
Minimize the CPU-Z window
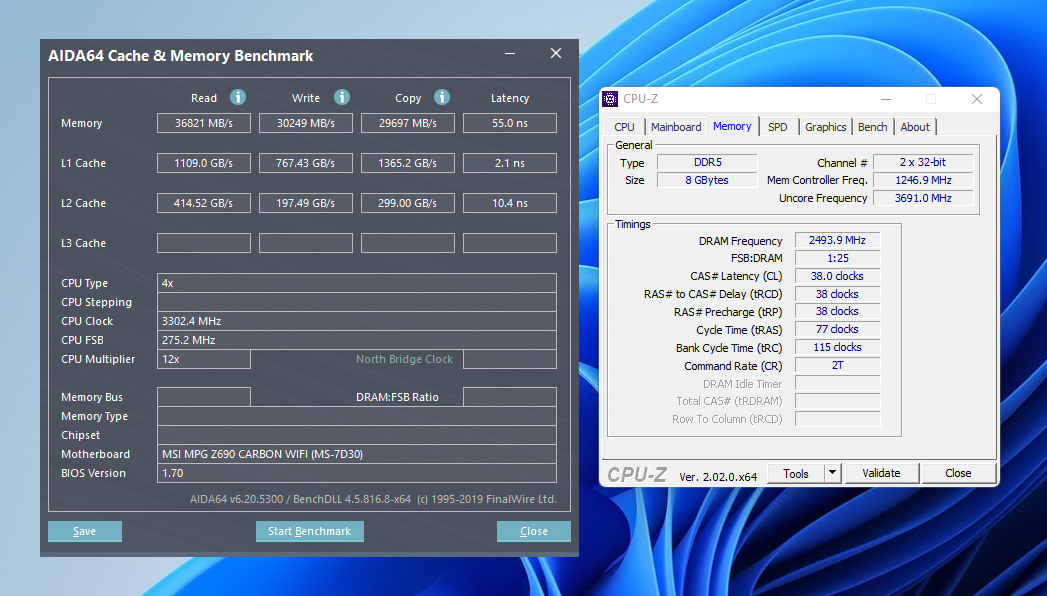(886, 99)
